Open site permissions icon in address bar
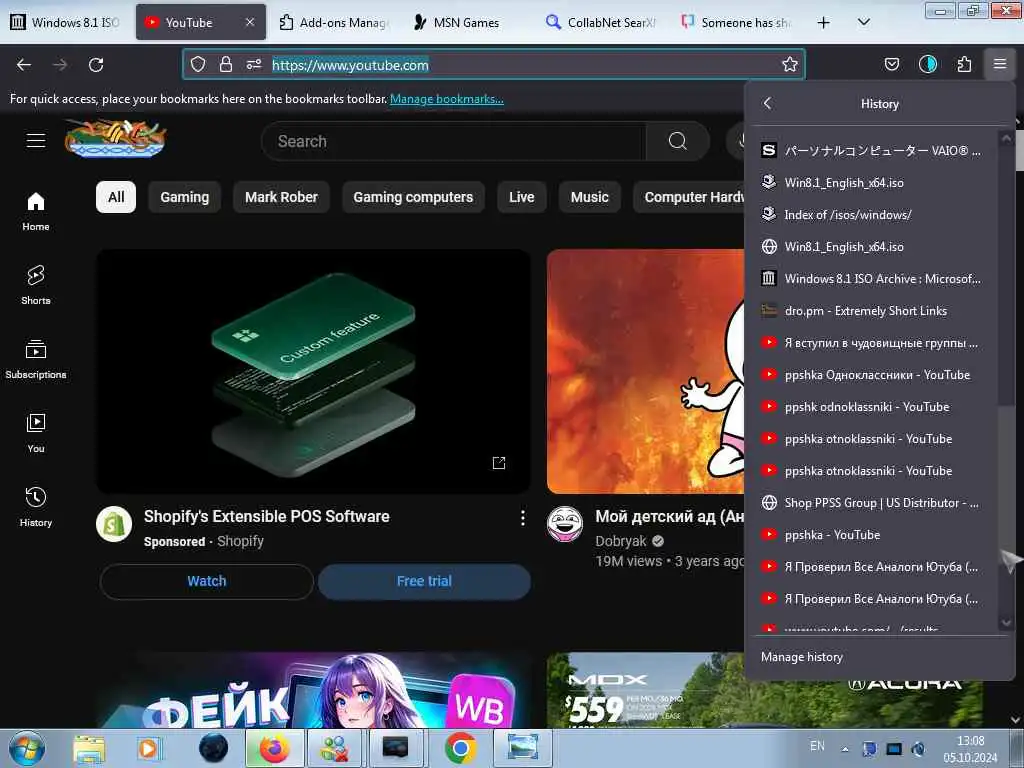Screen dimensions: 1024x768 click(254, 64)
